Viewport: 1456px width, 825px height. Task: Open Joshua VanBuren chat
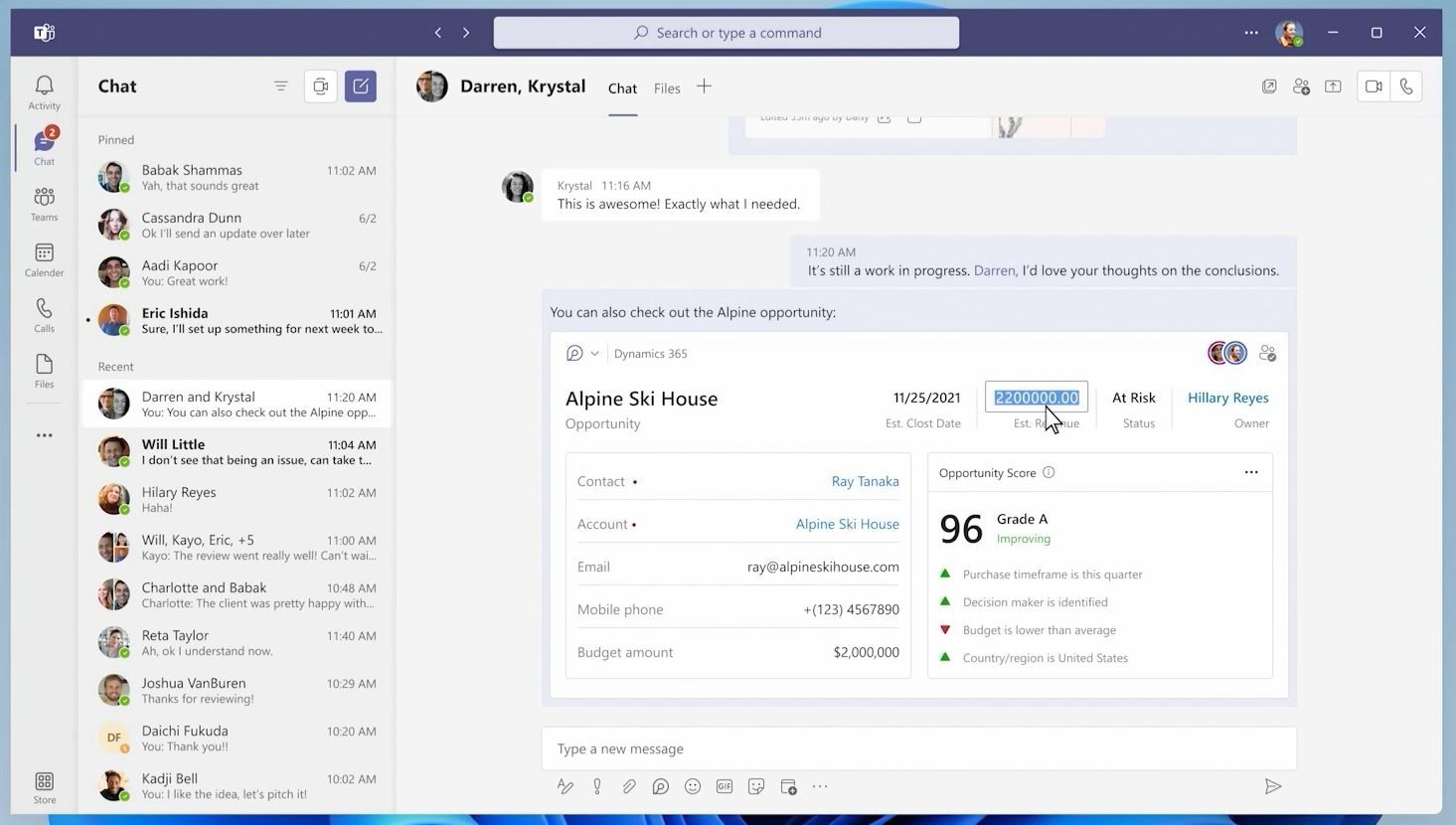click(x=237, y=690)
